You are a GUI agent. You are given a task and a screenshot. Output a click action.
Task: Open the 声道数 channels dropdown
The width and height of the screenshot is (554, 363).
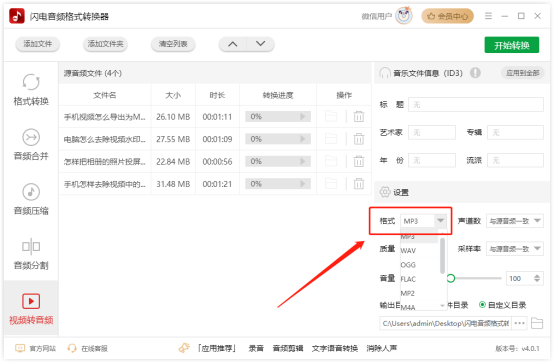515,221
